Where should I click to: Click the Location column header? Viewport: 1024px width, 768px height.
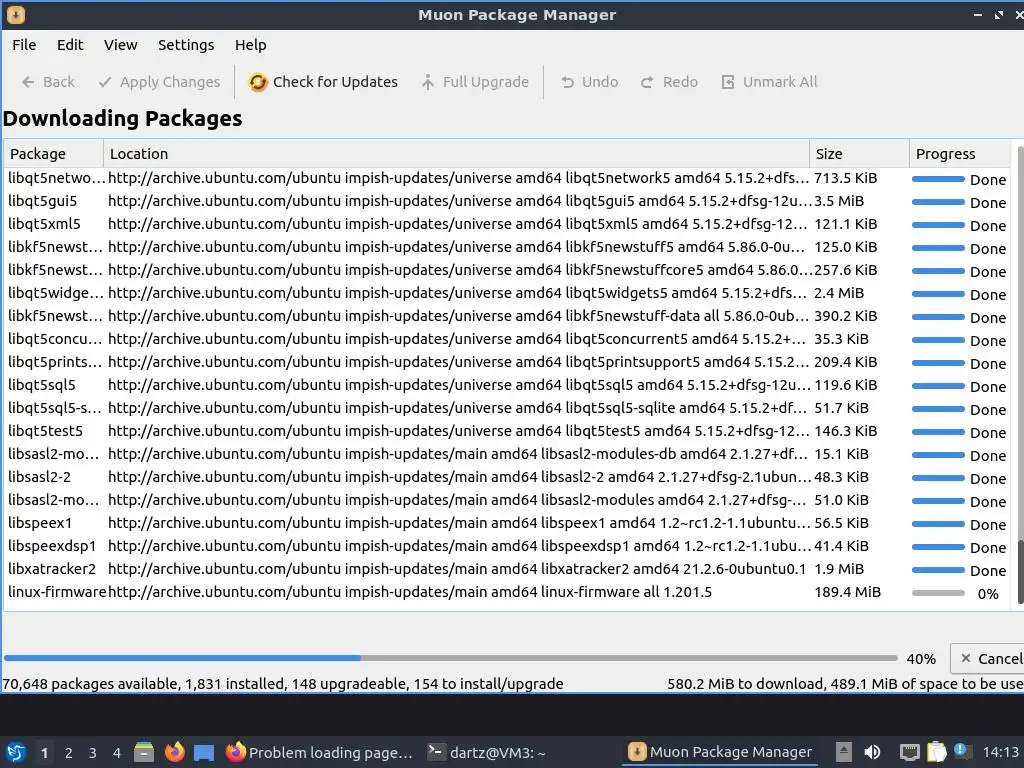point(456,153)
